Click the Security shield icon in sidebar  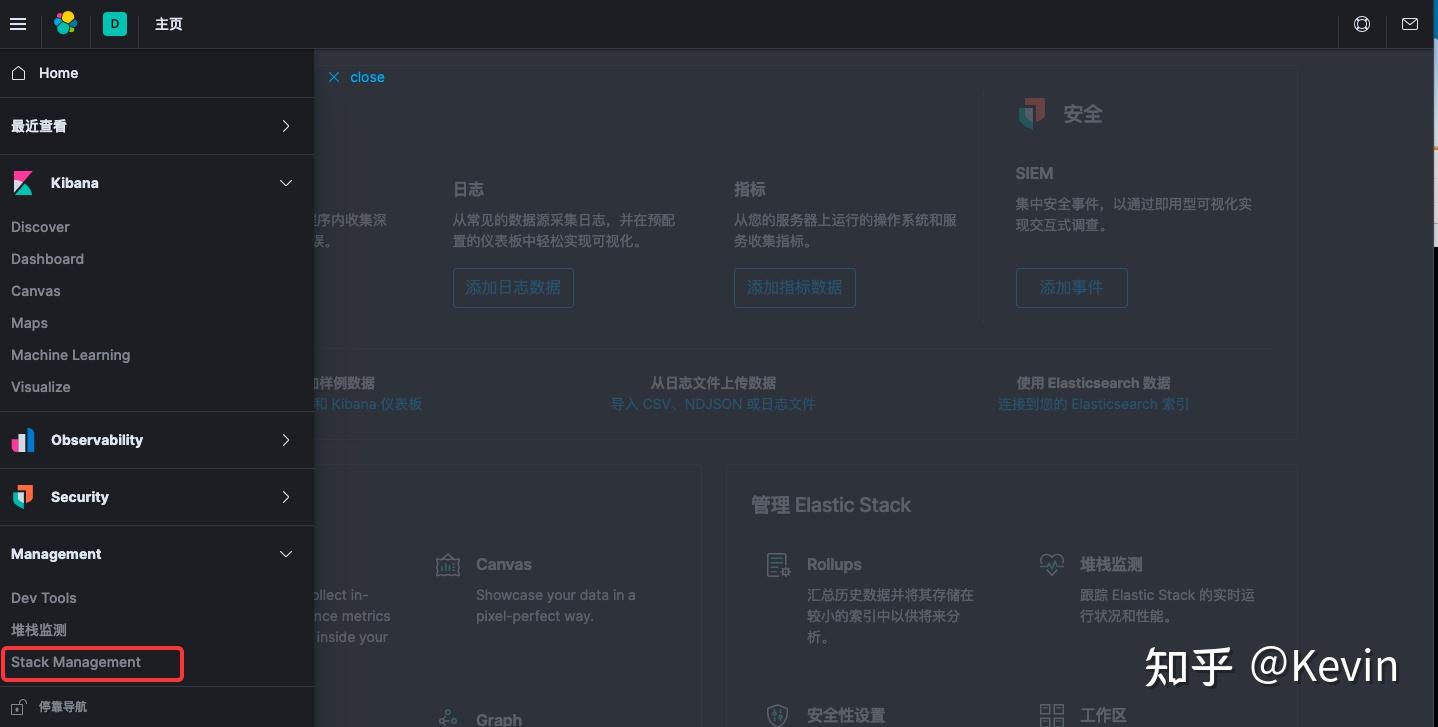[x=22, y=497]
